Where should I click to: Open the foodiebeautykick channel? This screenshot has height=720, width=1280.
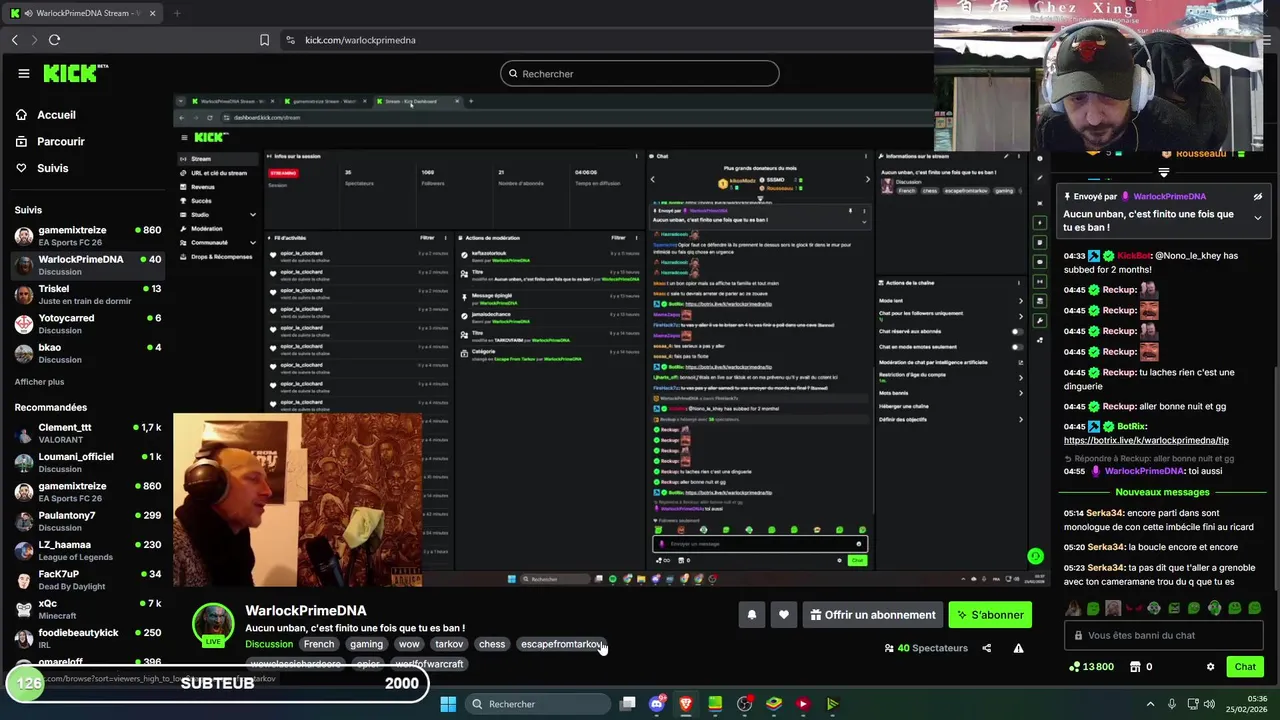tap(88, 638)
